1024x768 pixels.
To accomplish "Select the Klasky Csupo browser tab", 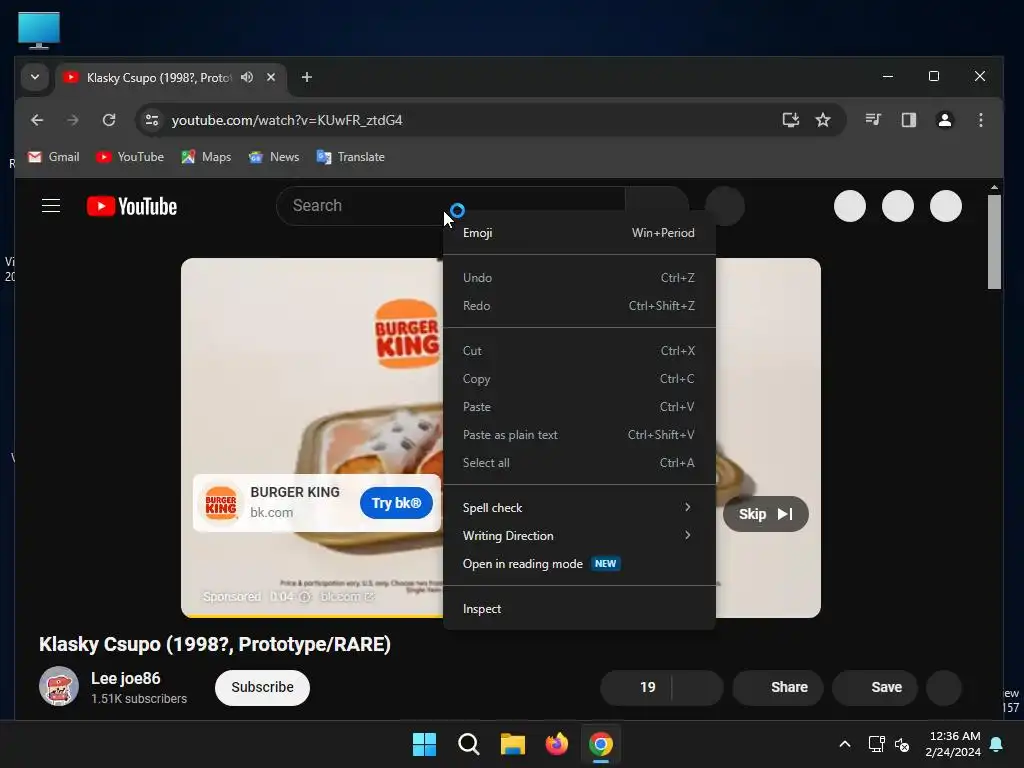I will pos(171,77).
